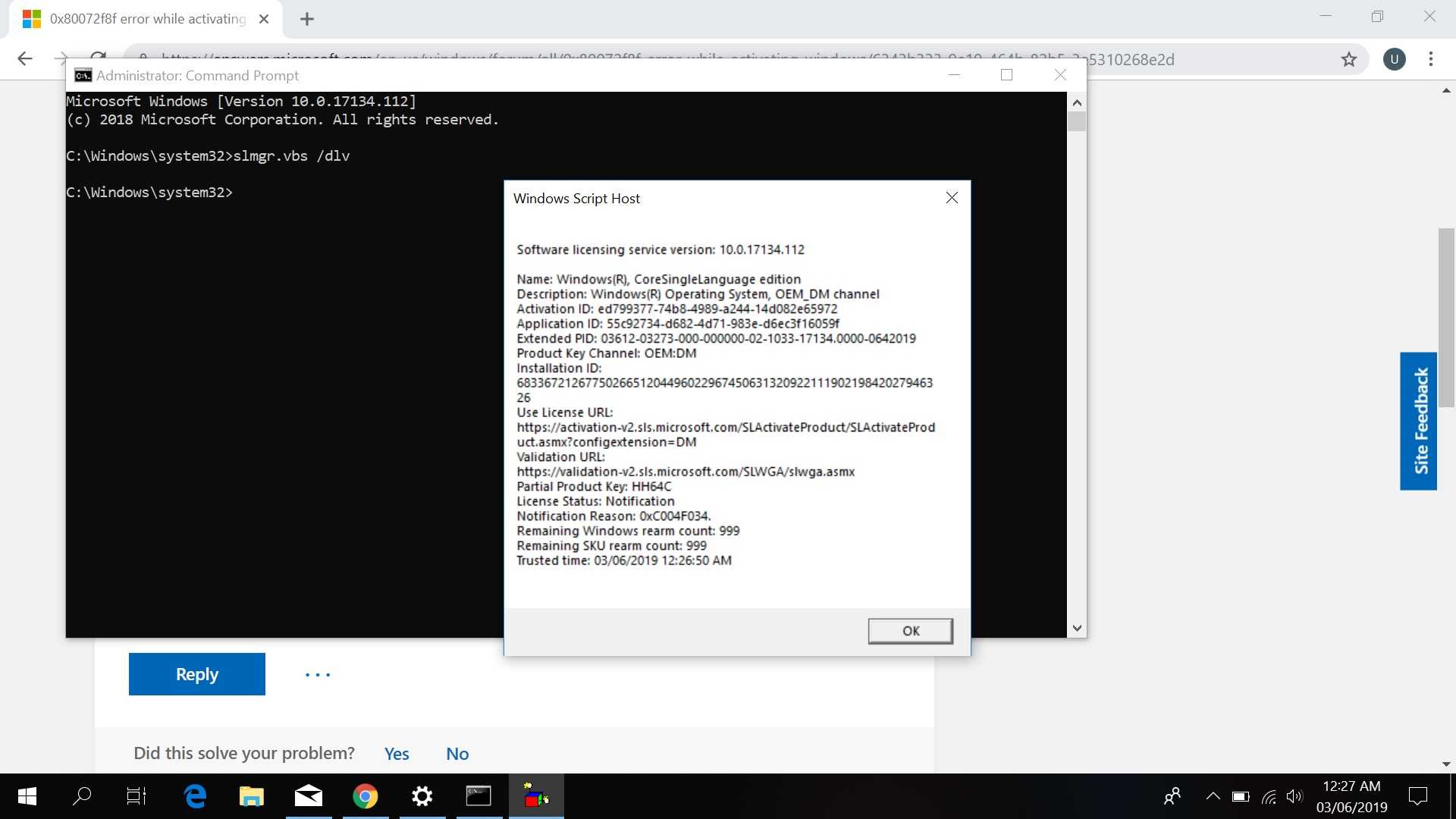
Task: Open Task View from the taskbar
Action: [136, 796]
